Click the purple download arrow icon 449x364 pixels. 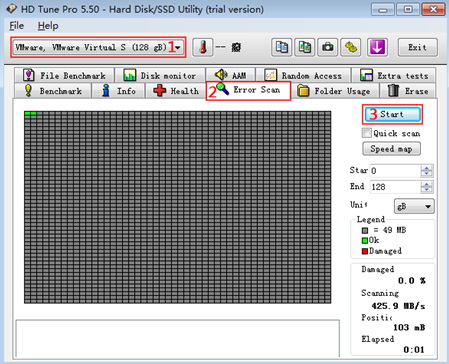point(377,47)
